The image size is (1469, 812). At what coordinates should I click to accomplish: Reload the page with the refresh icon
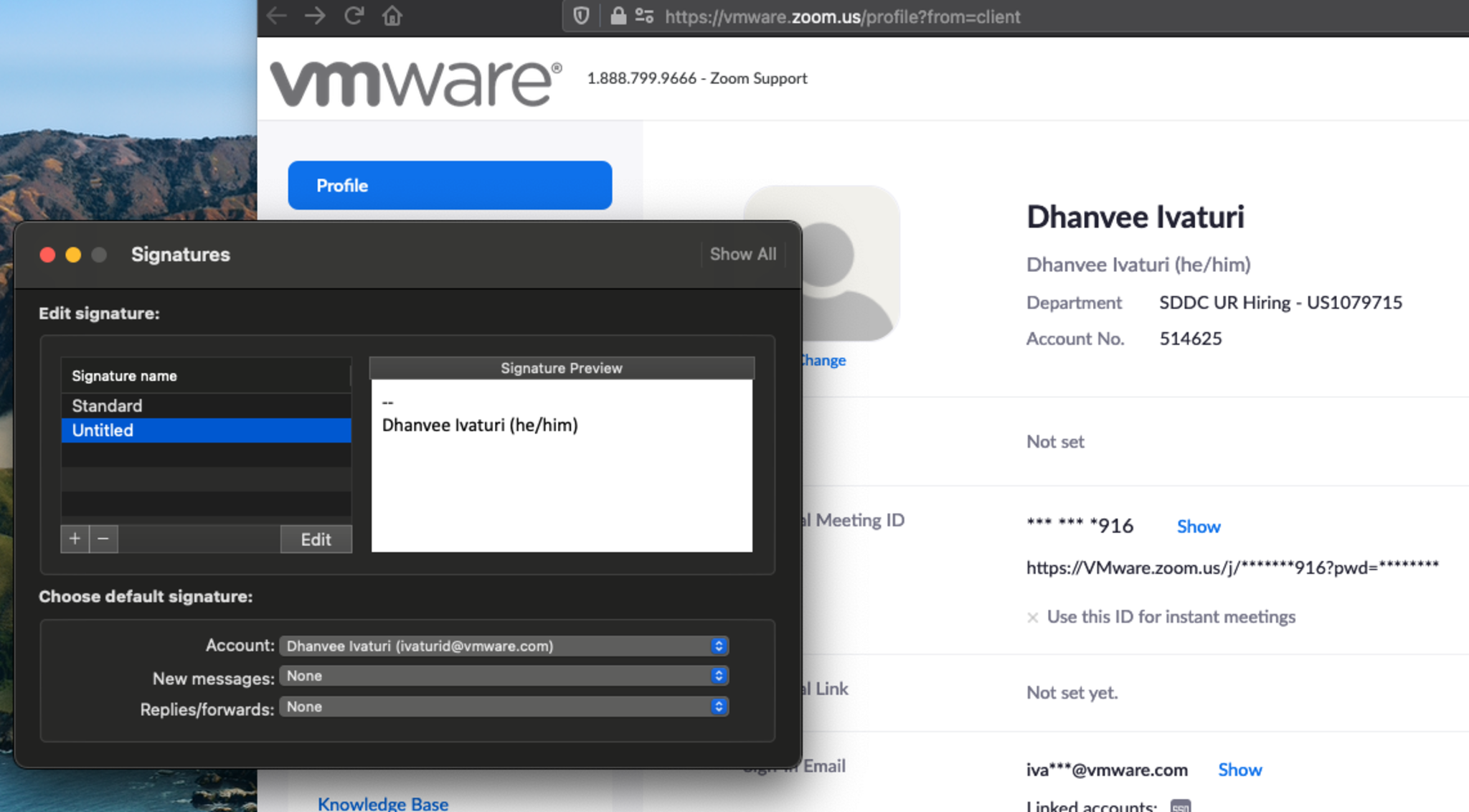[x=354, y=16]
